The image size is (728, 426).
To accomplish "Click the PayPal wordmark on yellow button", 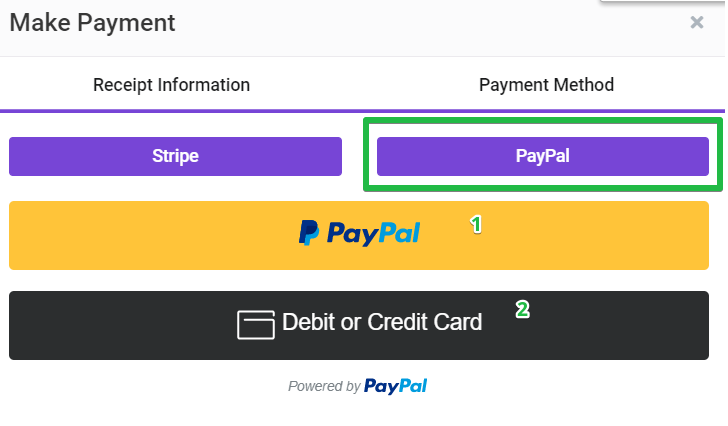I will pos(373,233).
